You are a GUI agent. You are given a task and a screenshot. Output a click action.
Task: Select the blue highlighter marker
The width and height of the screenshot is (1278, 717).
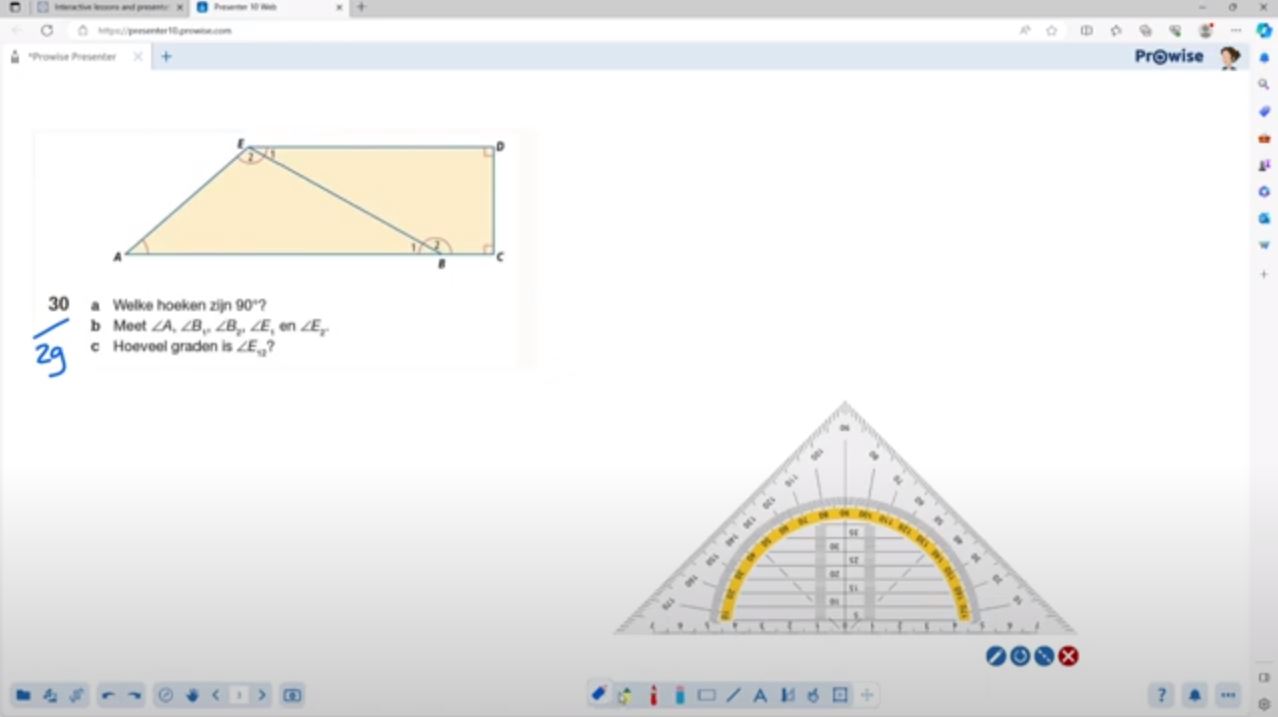(x=680, y=694)
